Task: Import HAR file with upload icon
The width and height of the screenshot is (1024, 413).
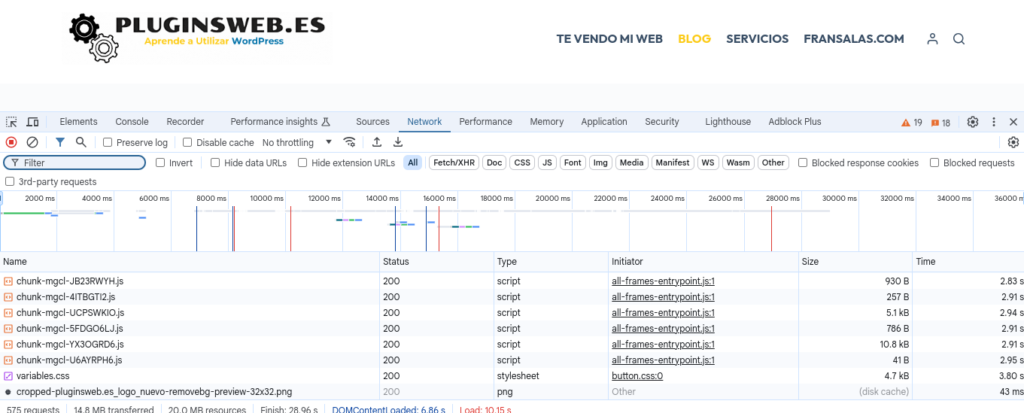Action: pyautogui.click(x=377, y=142)
